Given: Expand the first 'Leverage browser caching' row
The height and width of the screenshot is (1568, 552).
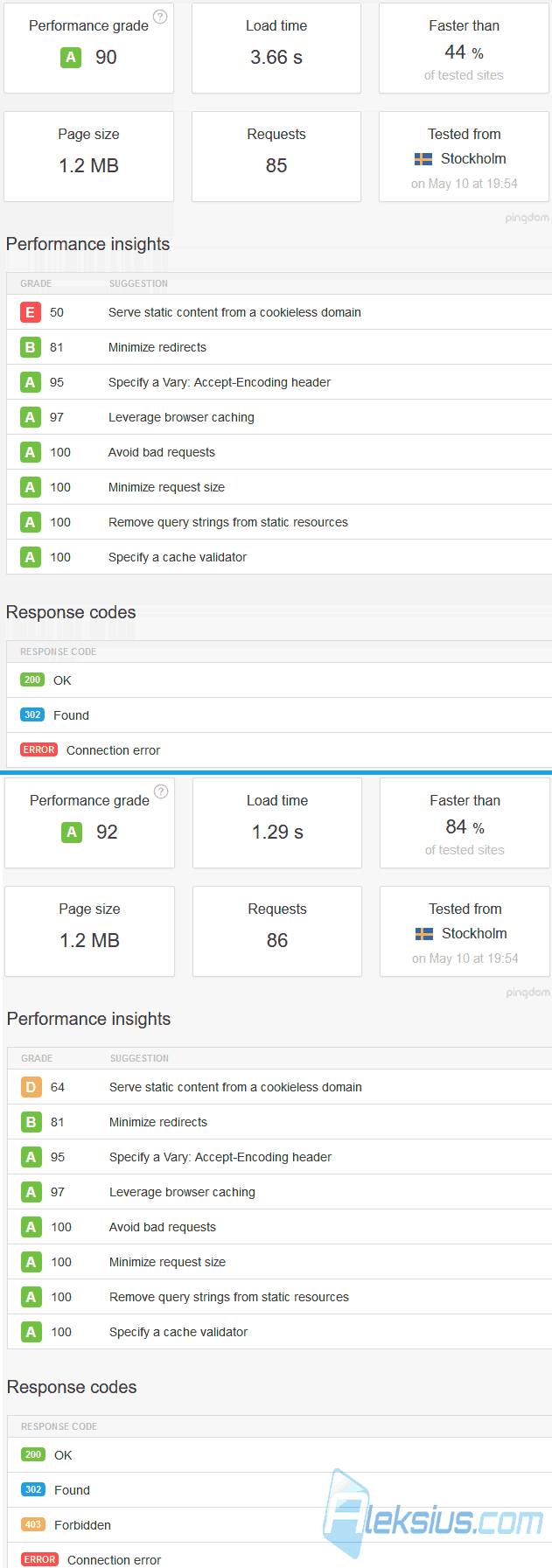Looking at the screenshot, I should 279,417.
